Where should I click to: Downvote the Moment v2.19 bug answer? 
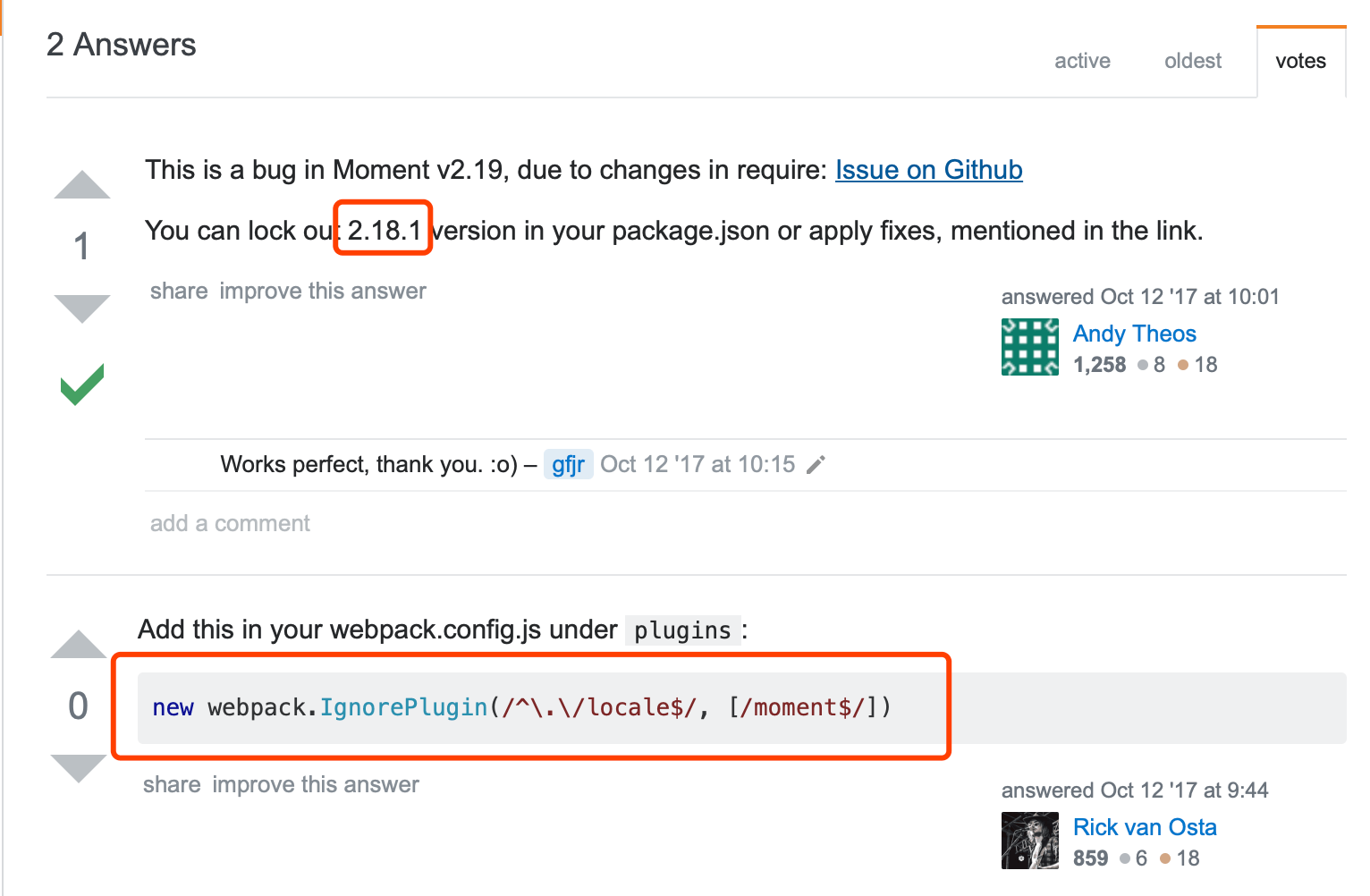point(81,308)
